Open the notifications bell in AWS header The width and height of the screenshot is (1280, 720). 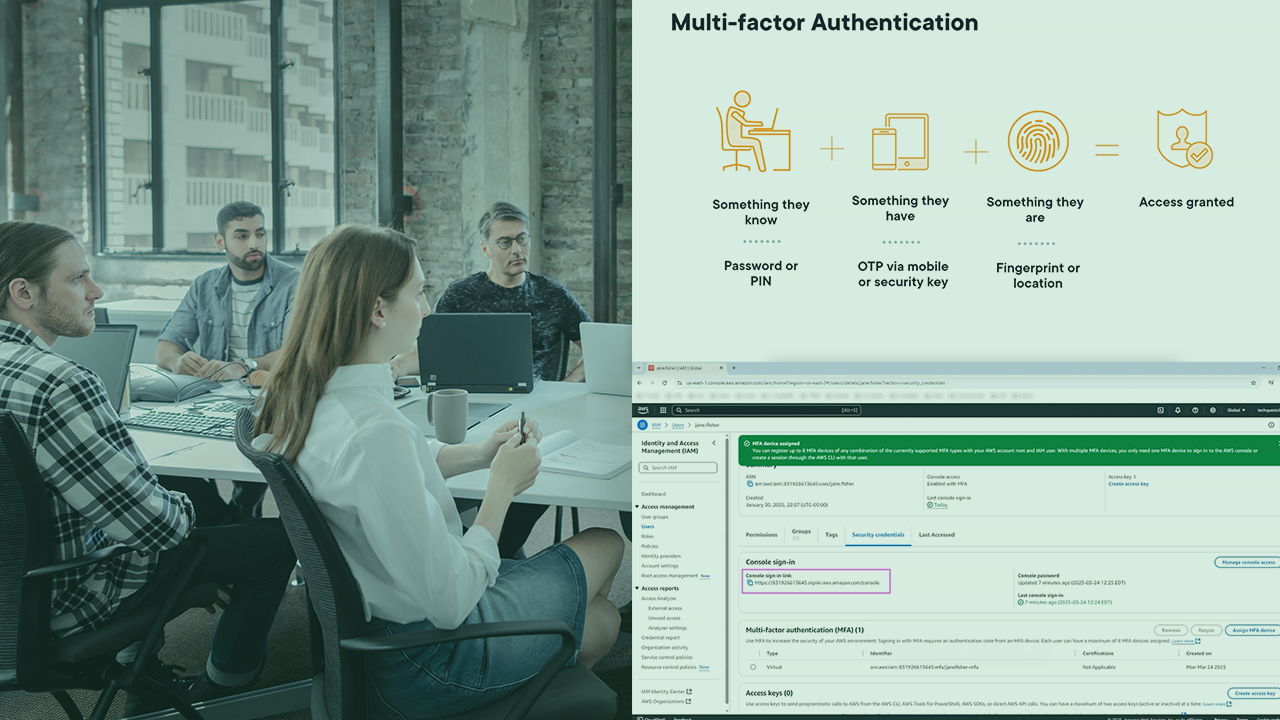pos(1178,410)
